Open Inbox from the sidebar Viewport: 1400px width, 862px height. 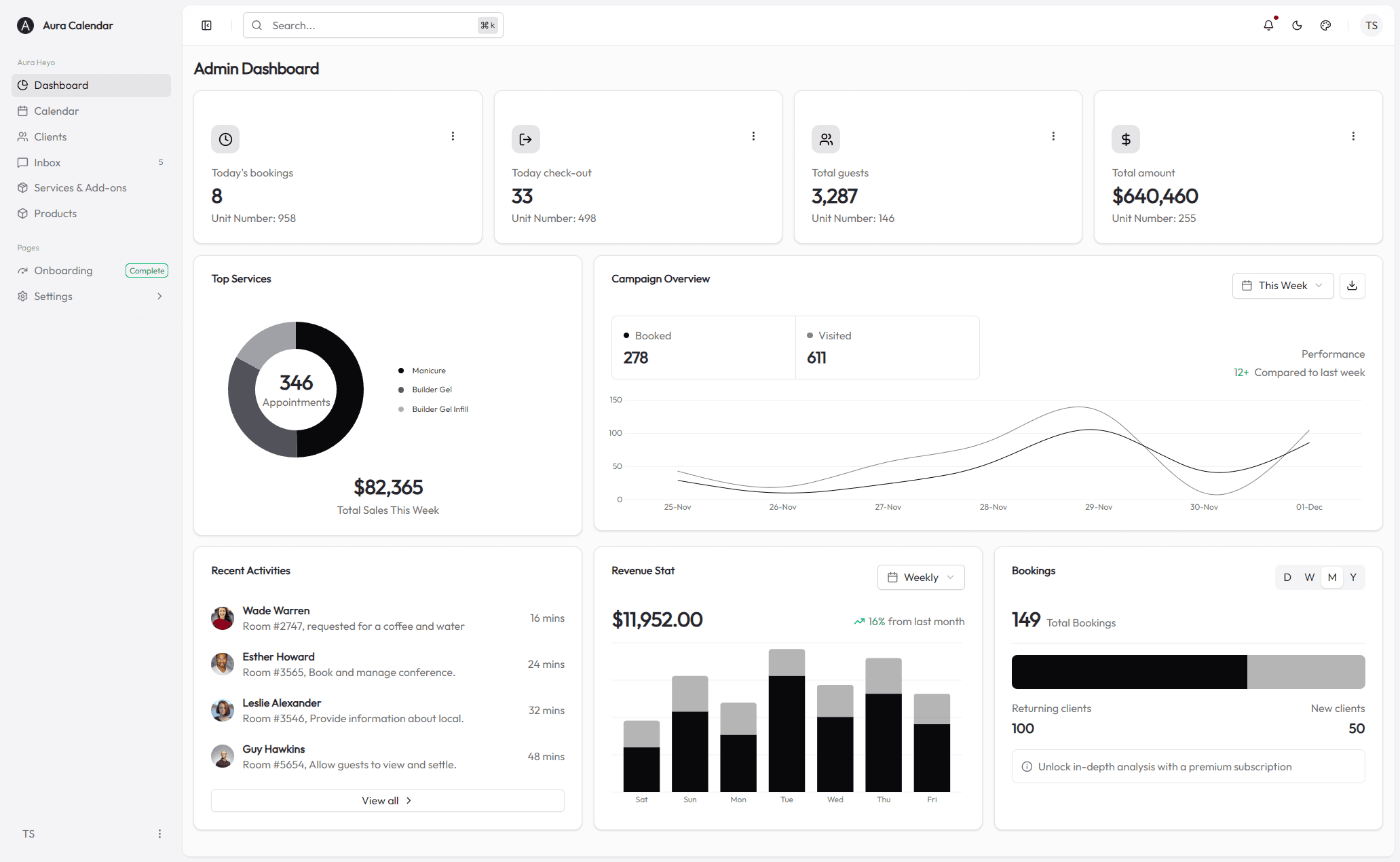click(48, 163)
